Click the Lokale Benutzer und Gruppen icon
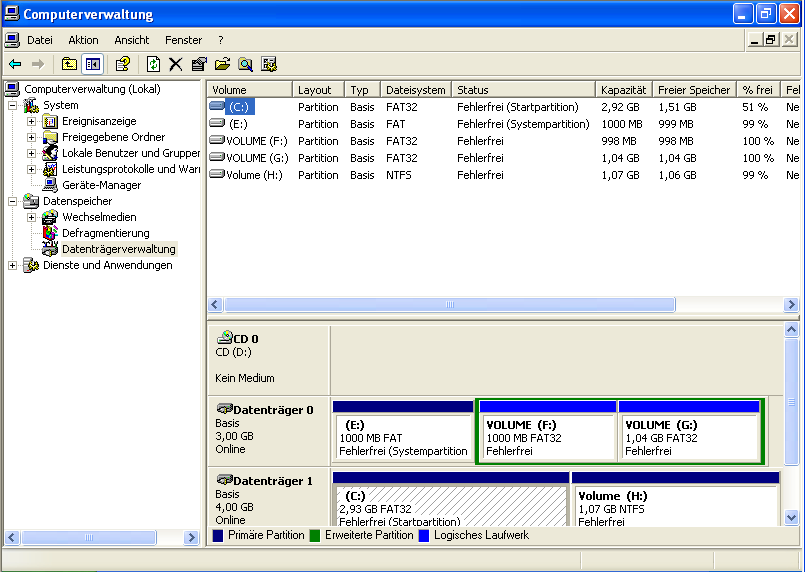The height and width of the screenshot is (572, 805). (x=50, y=153)
